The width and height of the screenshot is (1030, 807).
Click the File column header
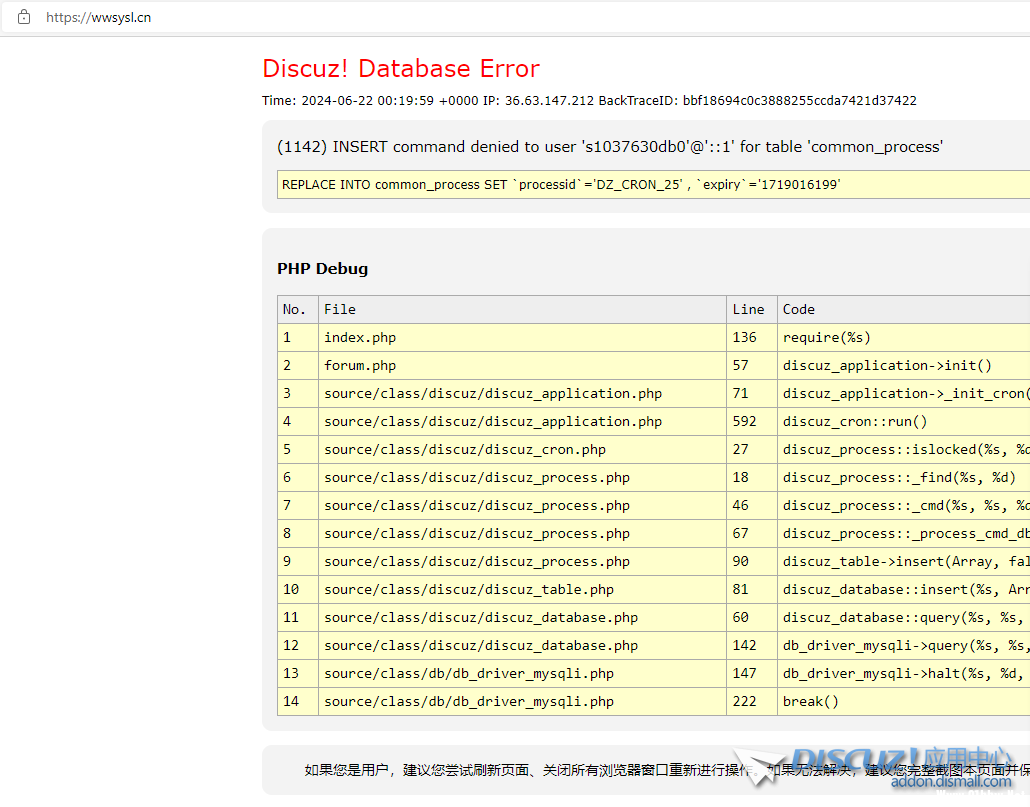pos(340,309)
